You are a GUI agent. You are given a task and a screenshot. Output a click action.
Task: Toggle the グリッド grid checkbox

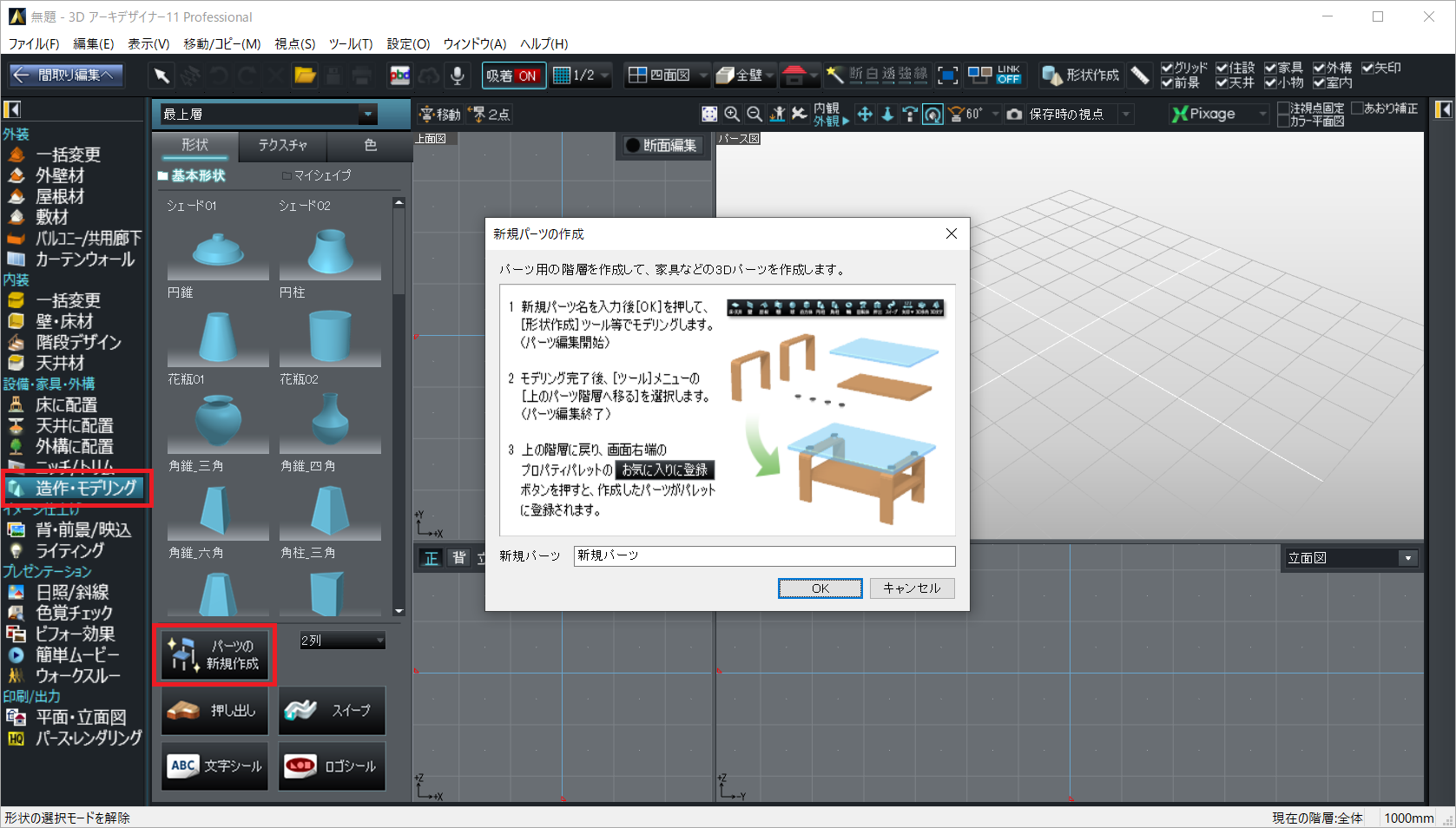point(1167,68)
